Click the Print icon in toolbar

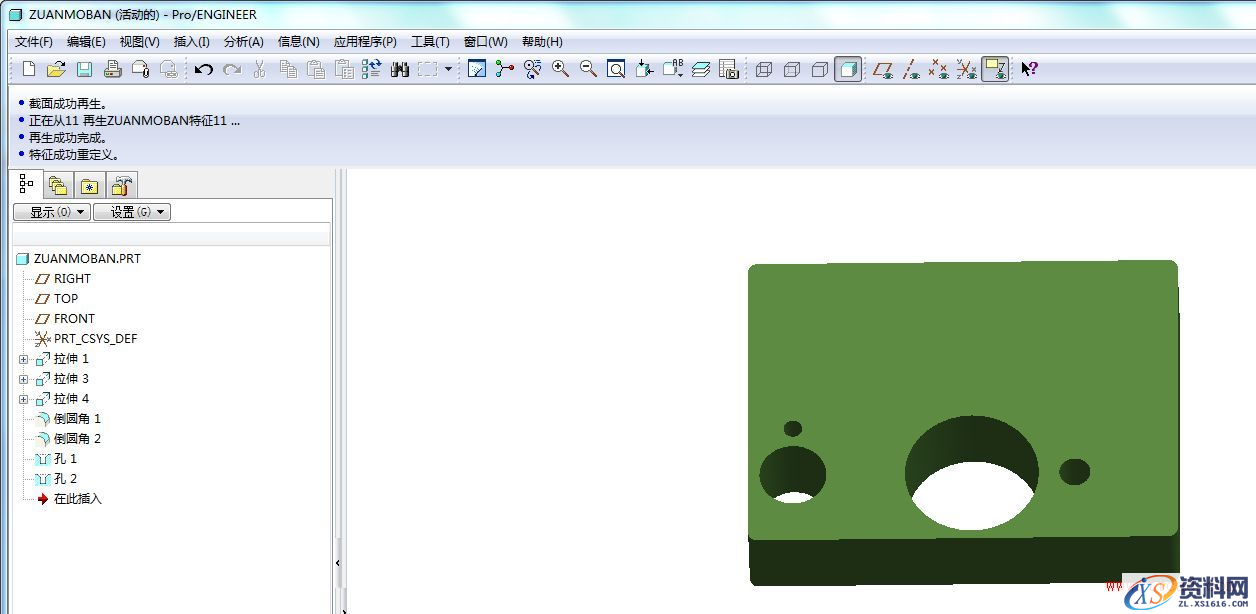[x=112, y=69]
